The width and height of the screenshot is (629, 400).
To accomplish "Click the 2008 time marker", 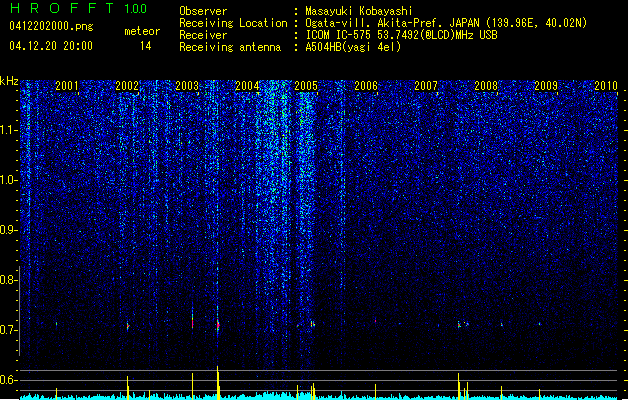I will pyautogui.click(x=486, y=85).
